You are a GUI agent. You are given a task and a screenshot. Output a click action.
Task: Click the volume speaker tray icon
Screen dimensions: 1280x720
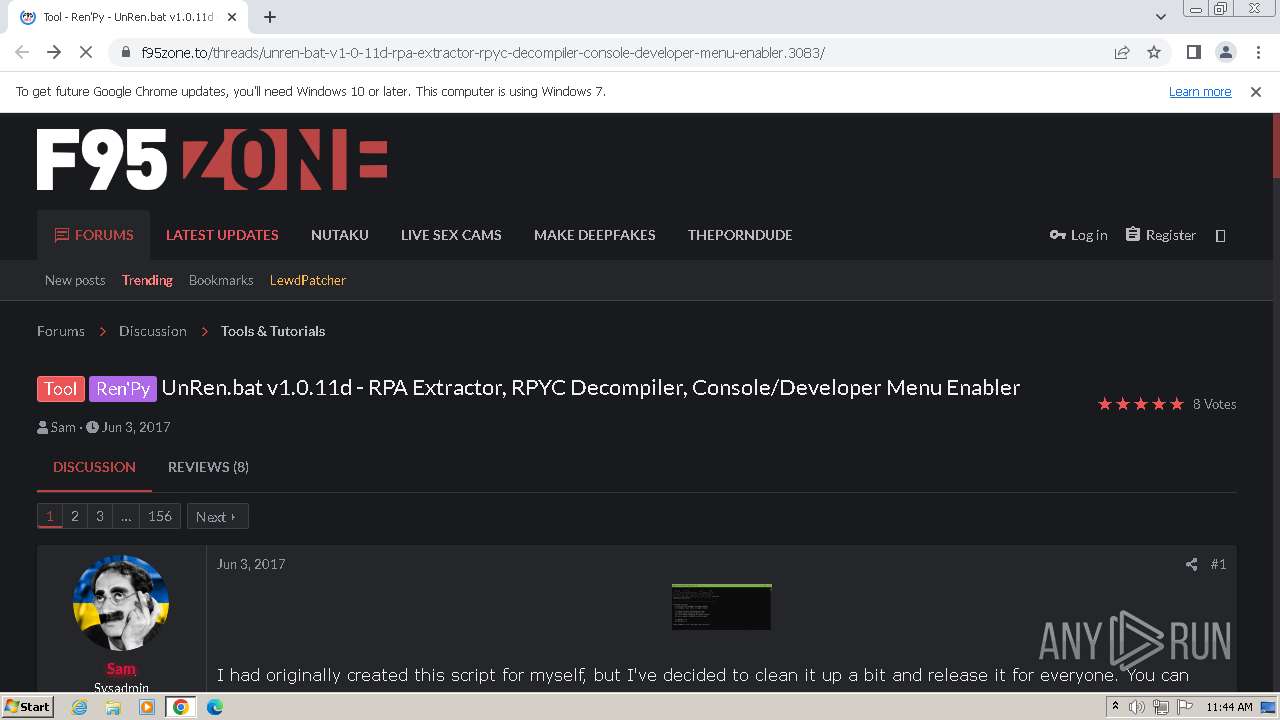pos(1137,707)
